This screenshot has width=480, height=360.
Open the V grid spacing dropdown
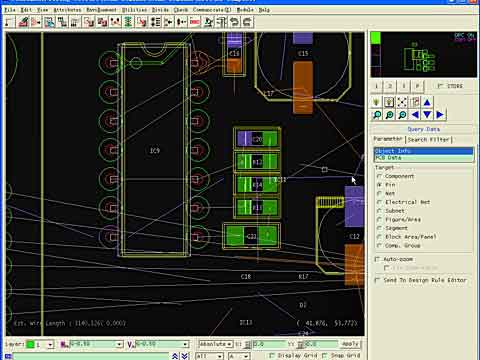(185, 344)
